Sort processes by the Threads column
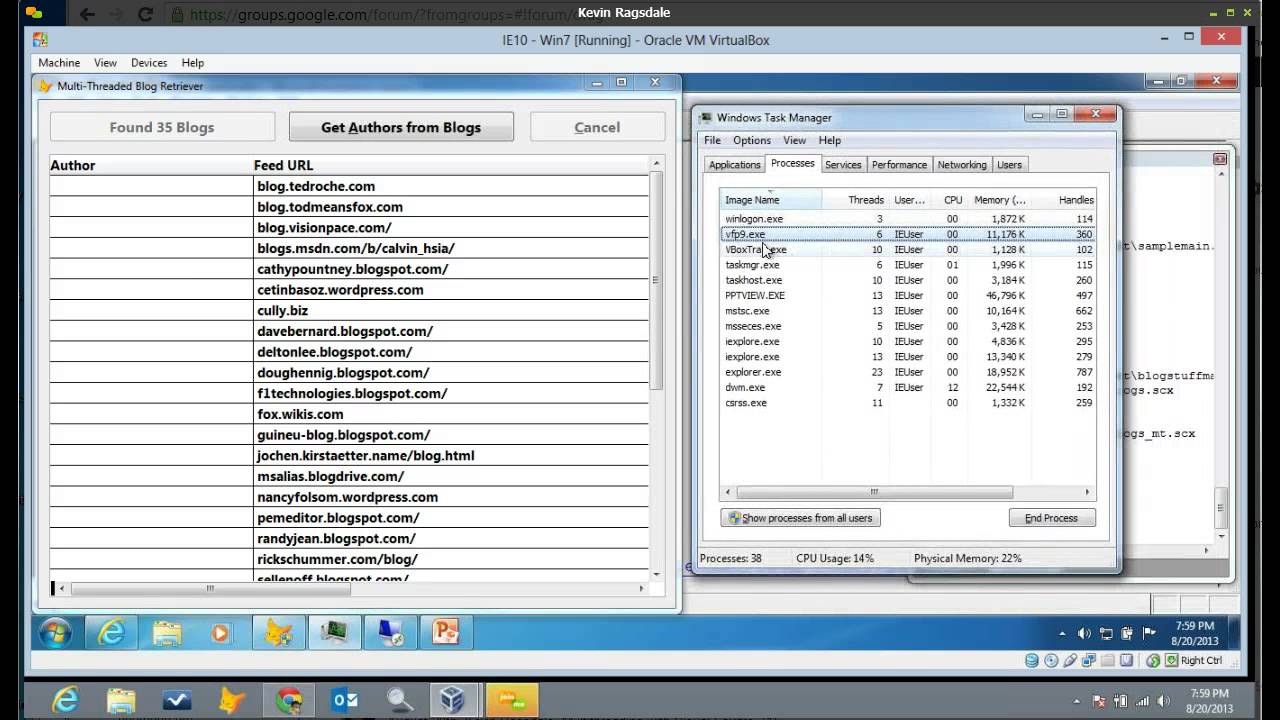Screen dimensions: 1280x720 pyautogui.click(x=856, y=200)
